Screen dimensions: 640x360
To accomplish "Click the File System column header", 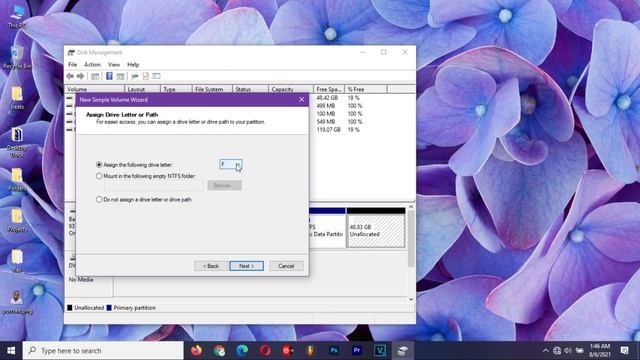I will 212,89.
